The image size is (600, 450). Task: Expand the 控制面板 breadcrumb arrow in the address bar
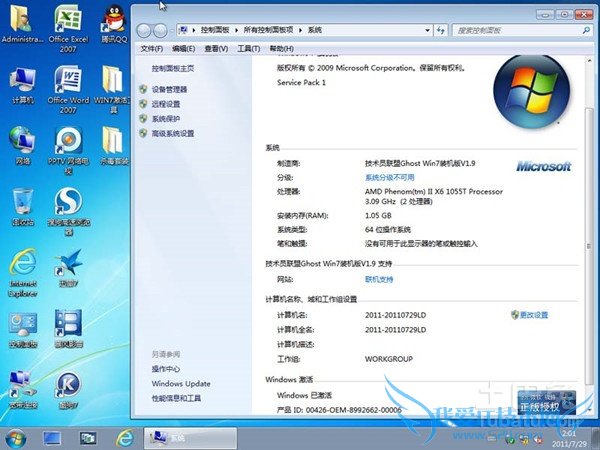236,31
